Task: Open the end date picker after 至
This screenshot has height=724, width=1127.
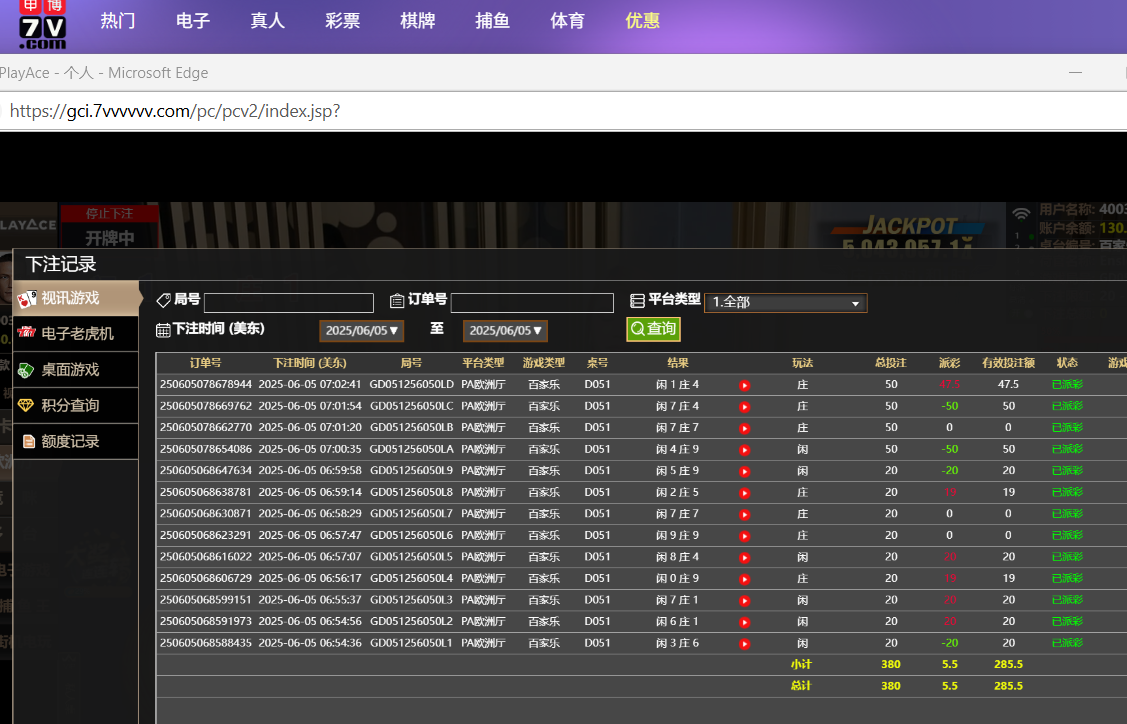Action: pyautogui.click(x=505, y=331)
